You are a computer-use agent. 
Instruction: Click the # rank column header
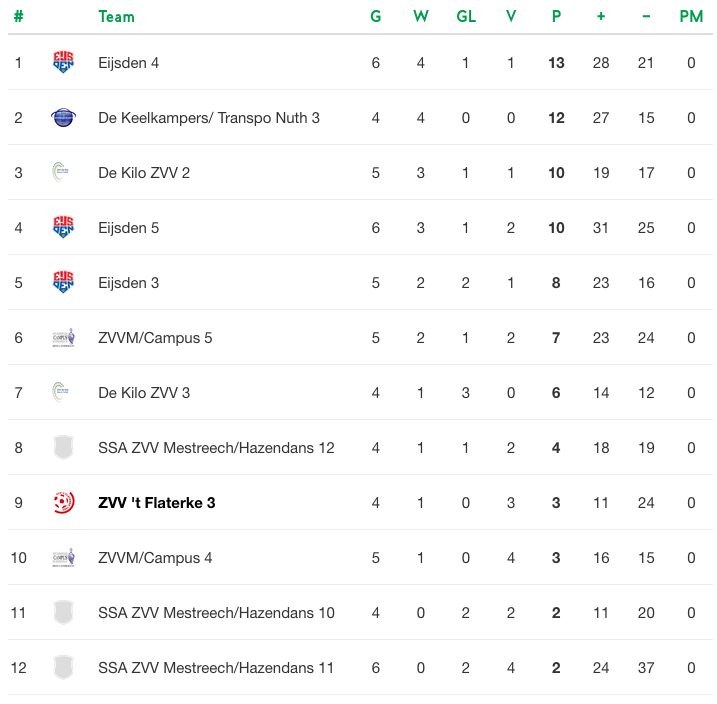tap(18, 16)
